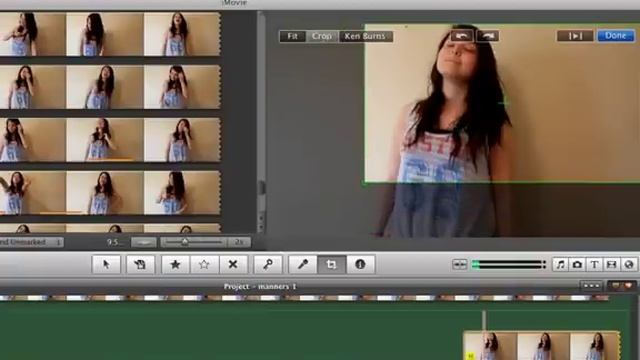Open the Photo browser camera icon
This screenshot has height=360, width=640.
577,264
